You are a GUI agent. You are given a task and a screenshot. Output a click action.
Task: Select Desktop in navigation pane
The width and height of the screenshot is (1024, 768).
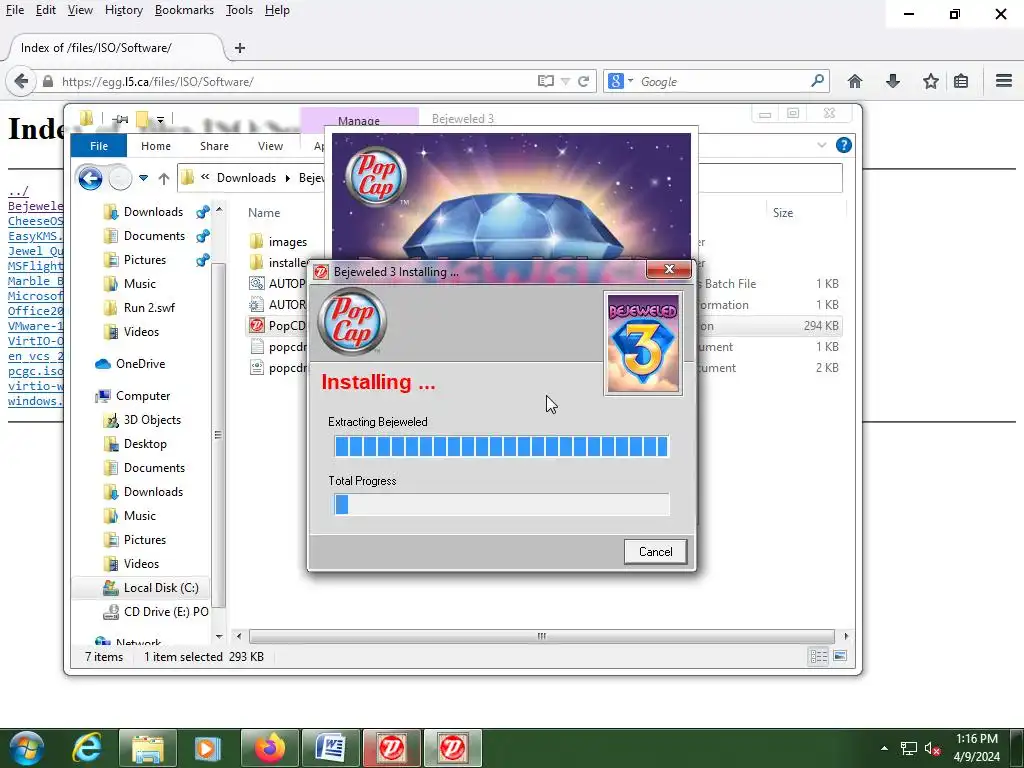coord(144,444)
